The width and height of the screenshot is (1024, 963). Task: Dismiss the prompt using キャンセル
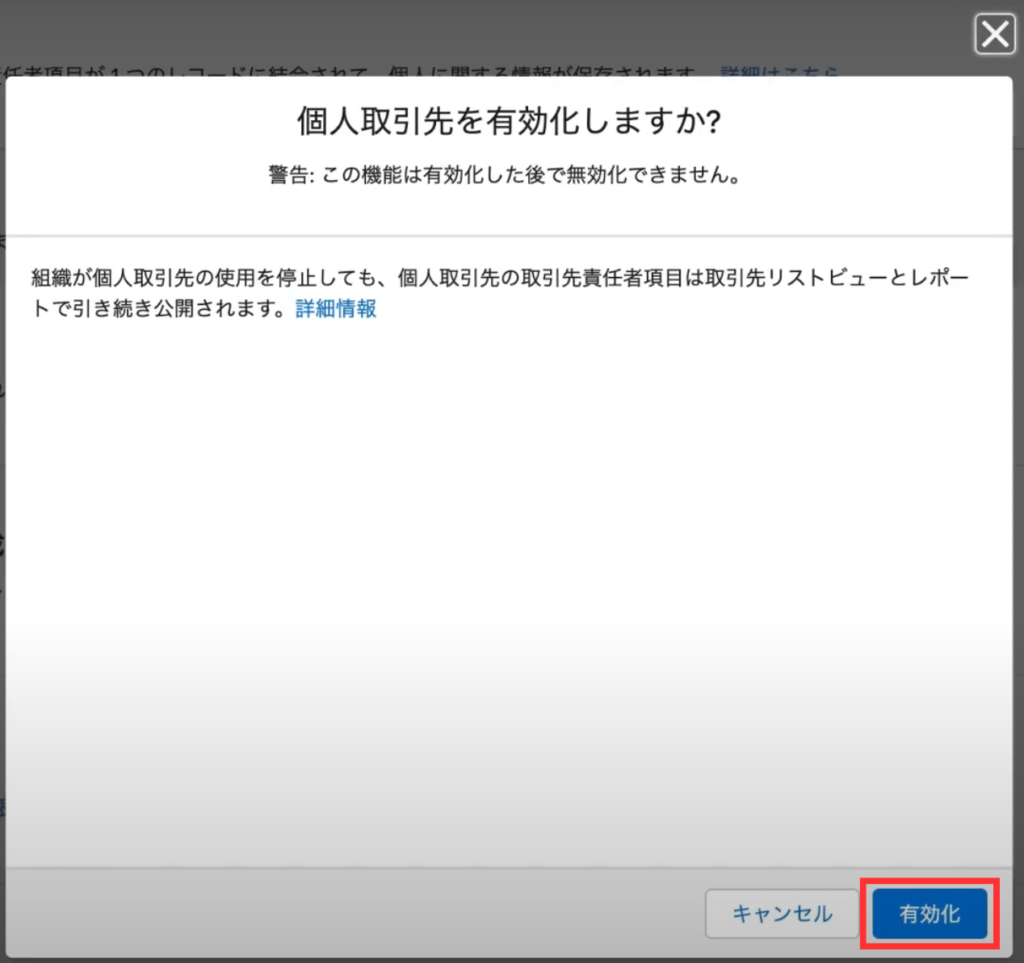(782, 914)
